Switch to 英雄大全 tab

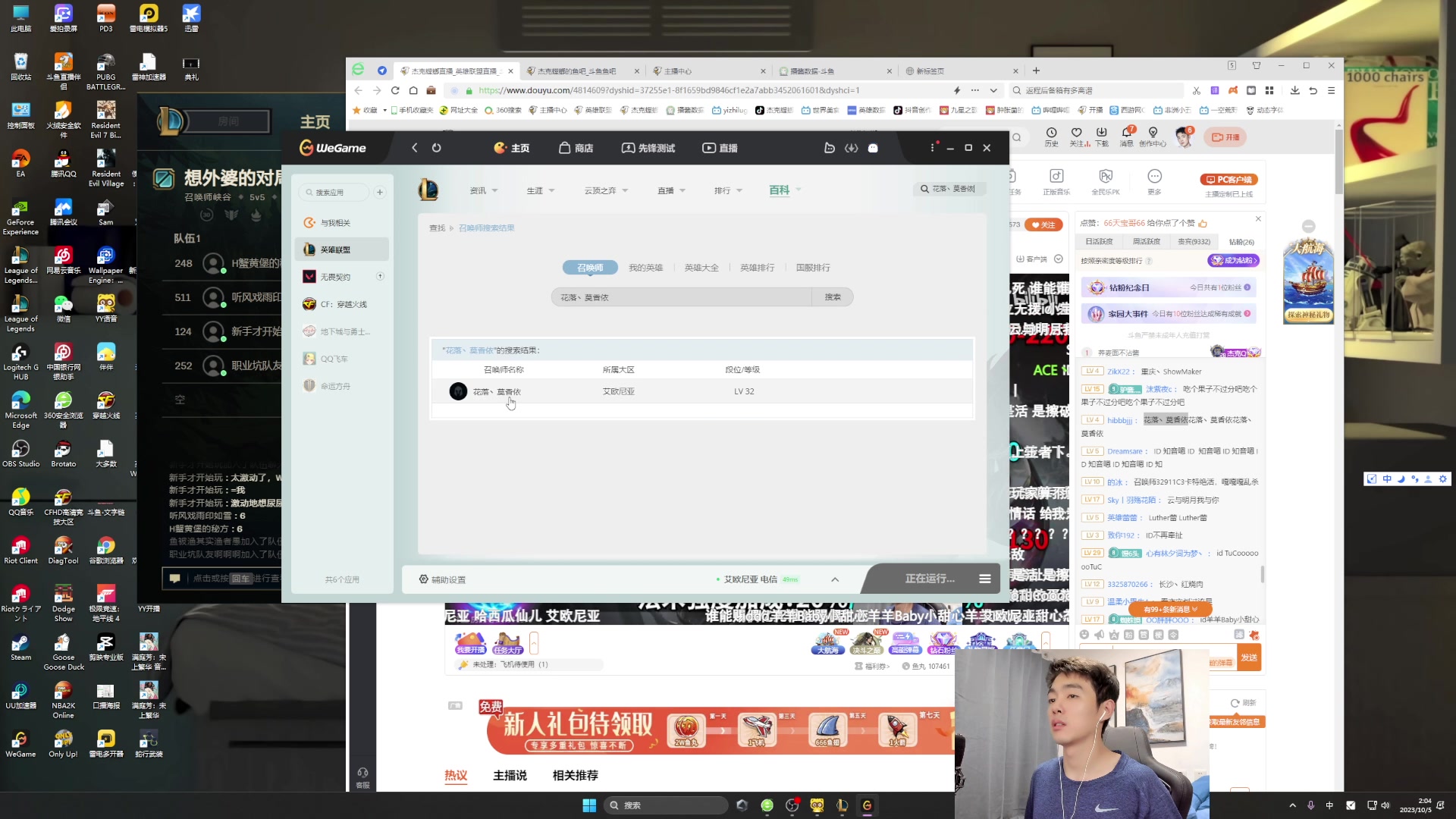tap(701, 268)
